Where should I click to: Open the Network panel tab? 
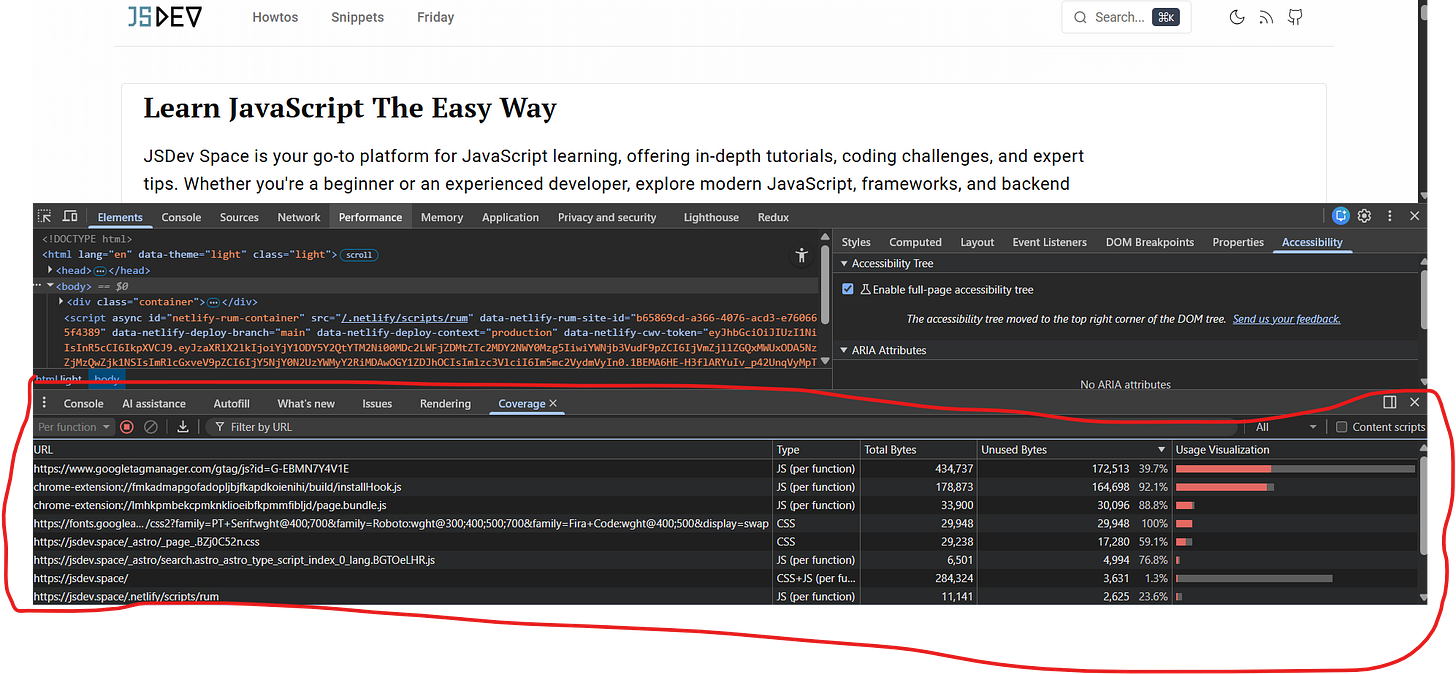[299, 217]
